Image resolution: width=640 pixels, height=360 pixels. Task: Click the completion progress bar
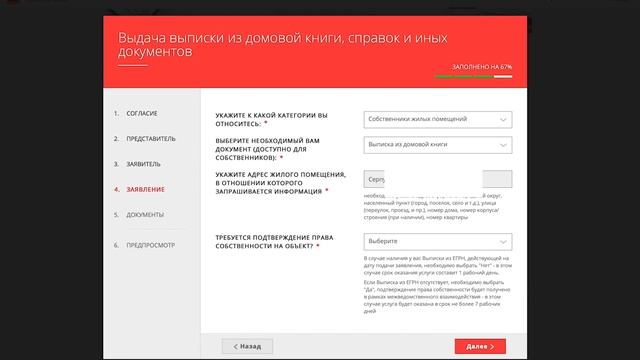(473, 76)
